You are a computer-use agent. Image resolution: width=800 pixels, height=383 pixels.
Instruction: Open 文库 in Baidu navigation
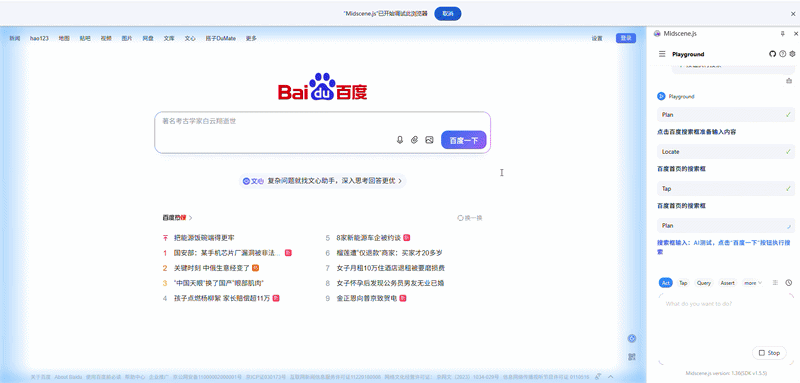(169, 38)
